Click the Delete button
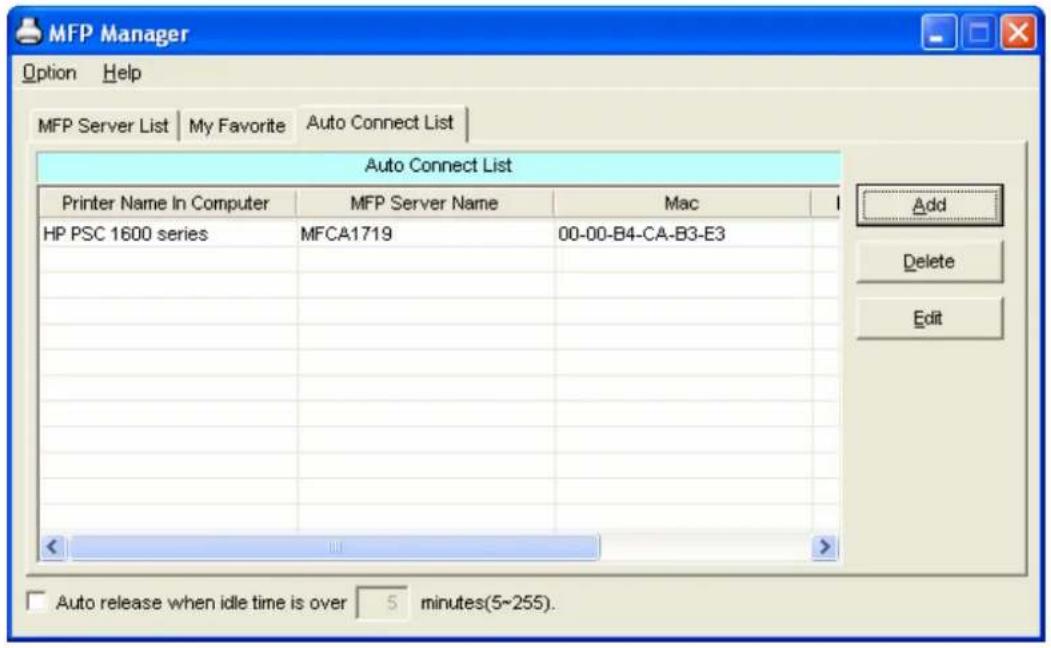This screenshot has height=648, width=1051. (929, 261)
